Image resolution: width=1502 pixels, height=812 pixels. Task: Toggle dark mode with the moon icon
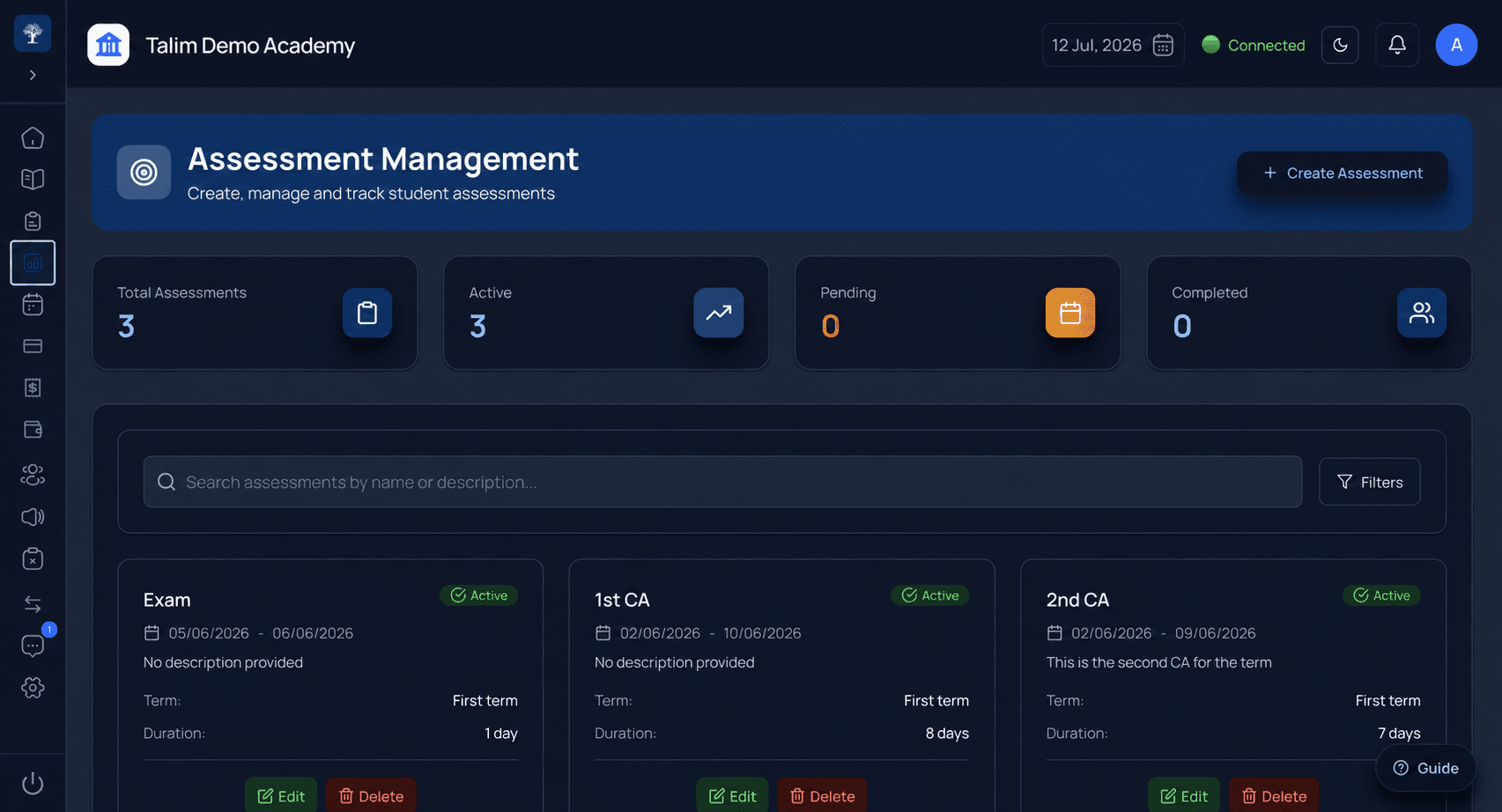(1340, 45)
